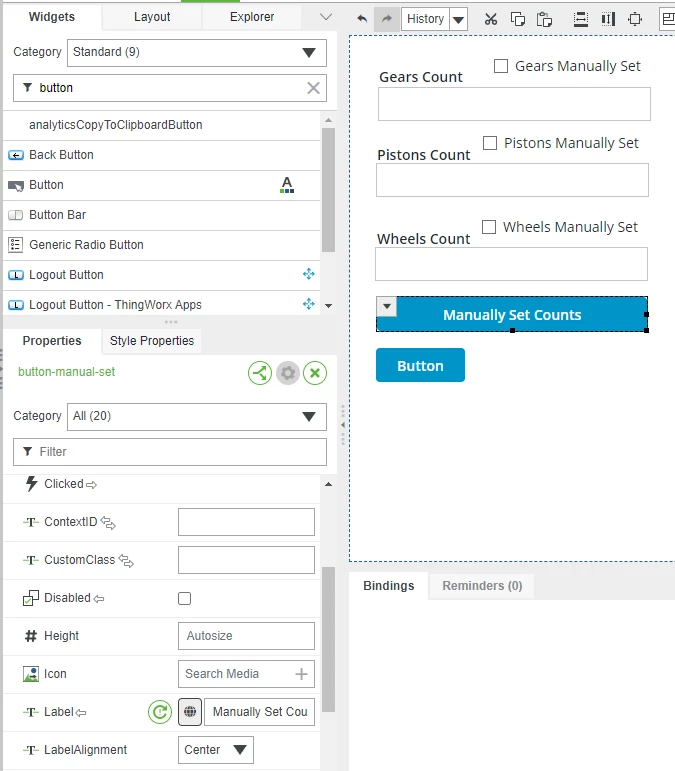Expand the extra tabs chevron after Explorer

(x=325, y=17)
